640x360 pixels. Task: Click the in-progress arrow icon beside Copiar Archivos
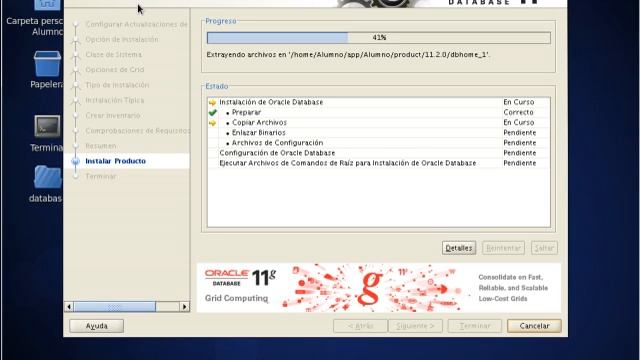coord(212,123)
